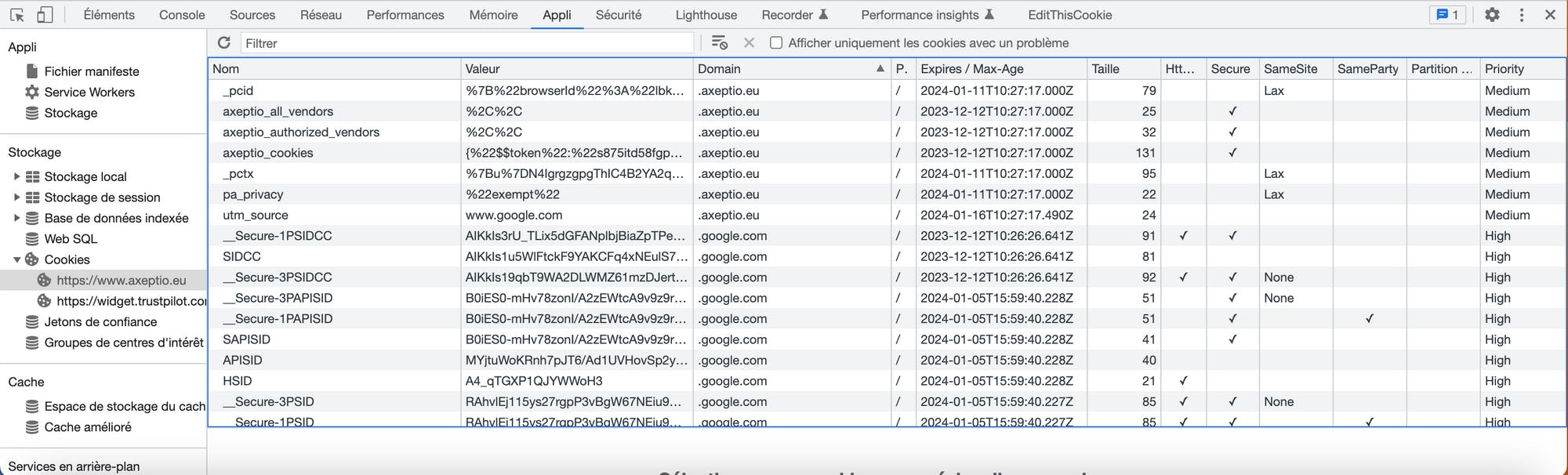This screenshot has height=475, width=1568.
Task: Click the Base de données indexée icon
Action: click(32, 218)
